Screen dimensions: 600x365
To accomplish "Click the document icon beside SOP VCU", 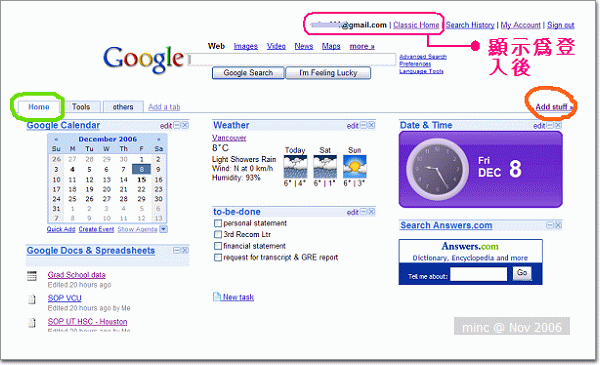I will 32,299.
